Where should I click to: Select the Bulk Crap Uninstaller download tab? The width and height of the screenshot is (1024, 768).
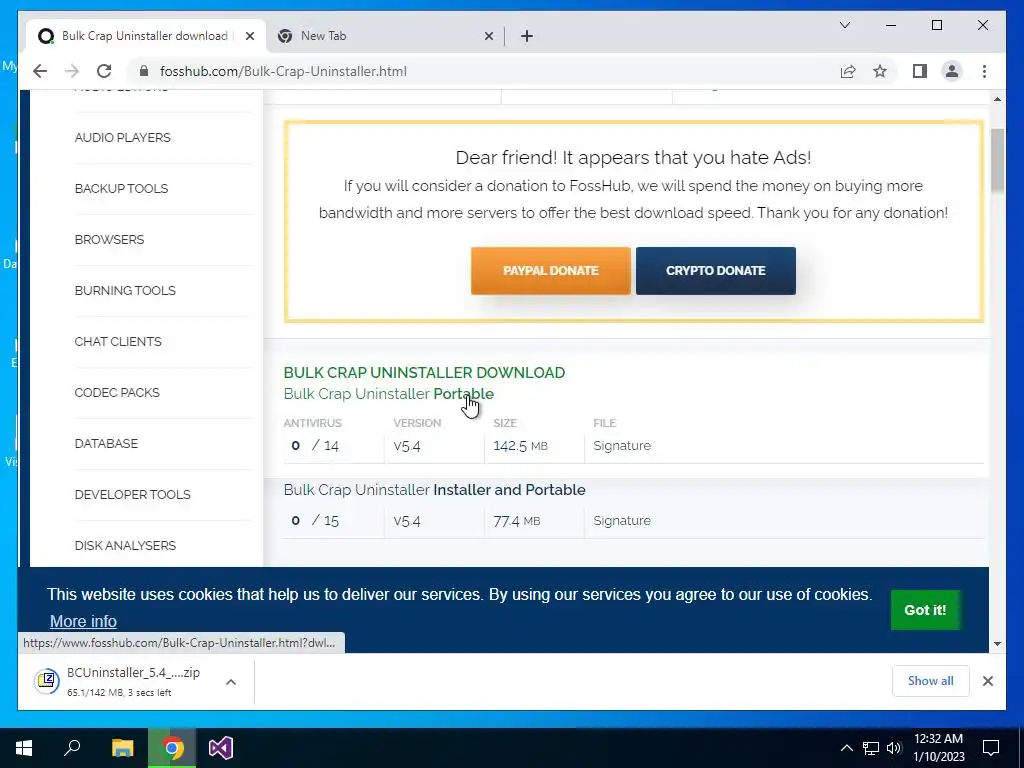coord(146,36)
